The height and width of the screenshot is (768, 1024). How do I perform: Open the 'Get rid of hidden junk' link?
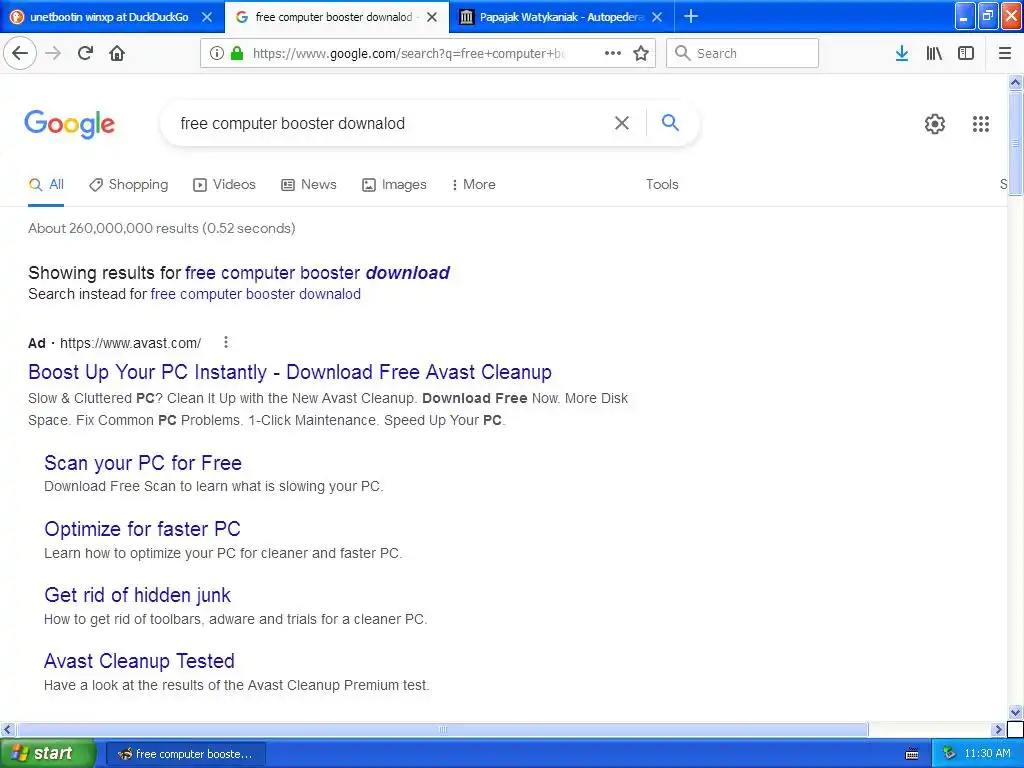[x=137, y=595]
